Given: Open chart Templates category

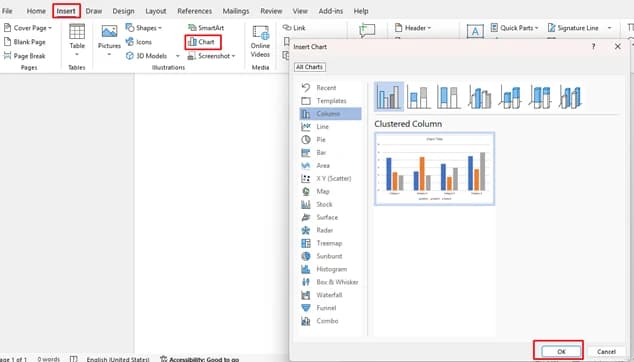Looking at the screenshot, I should click(330, 101).
